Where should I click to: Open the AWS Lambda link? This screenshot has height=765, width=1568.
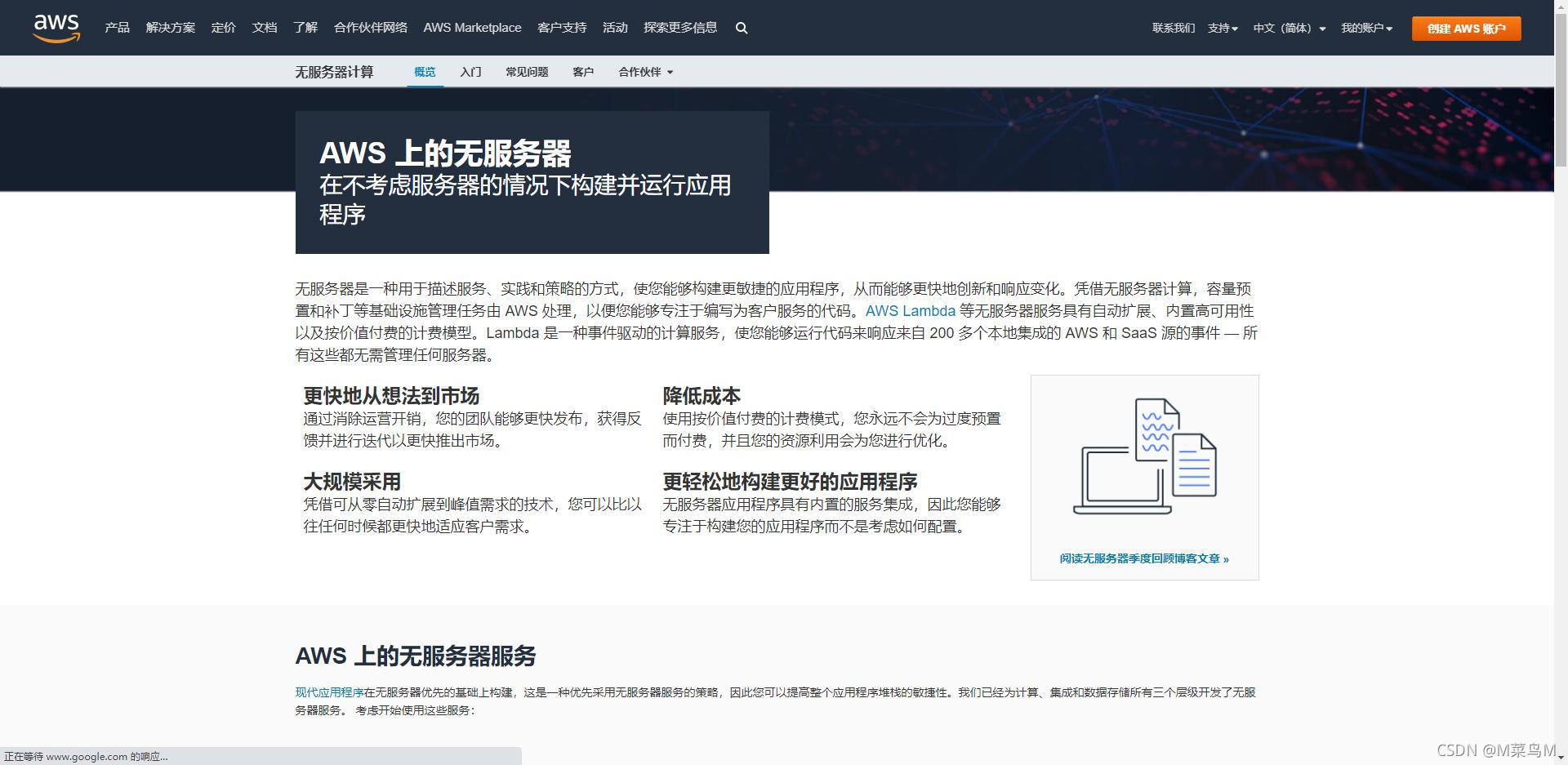[910, 311]
